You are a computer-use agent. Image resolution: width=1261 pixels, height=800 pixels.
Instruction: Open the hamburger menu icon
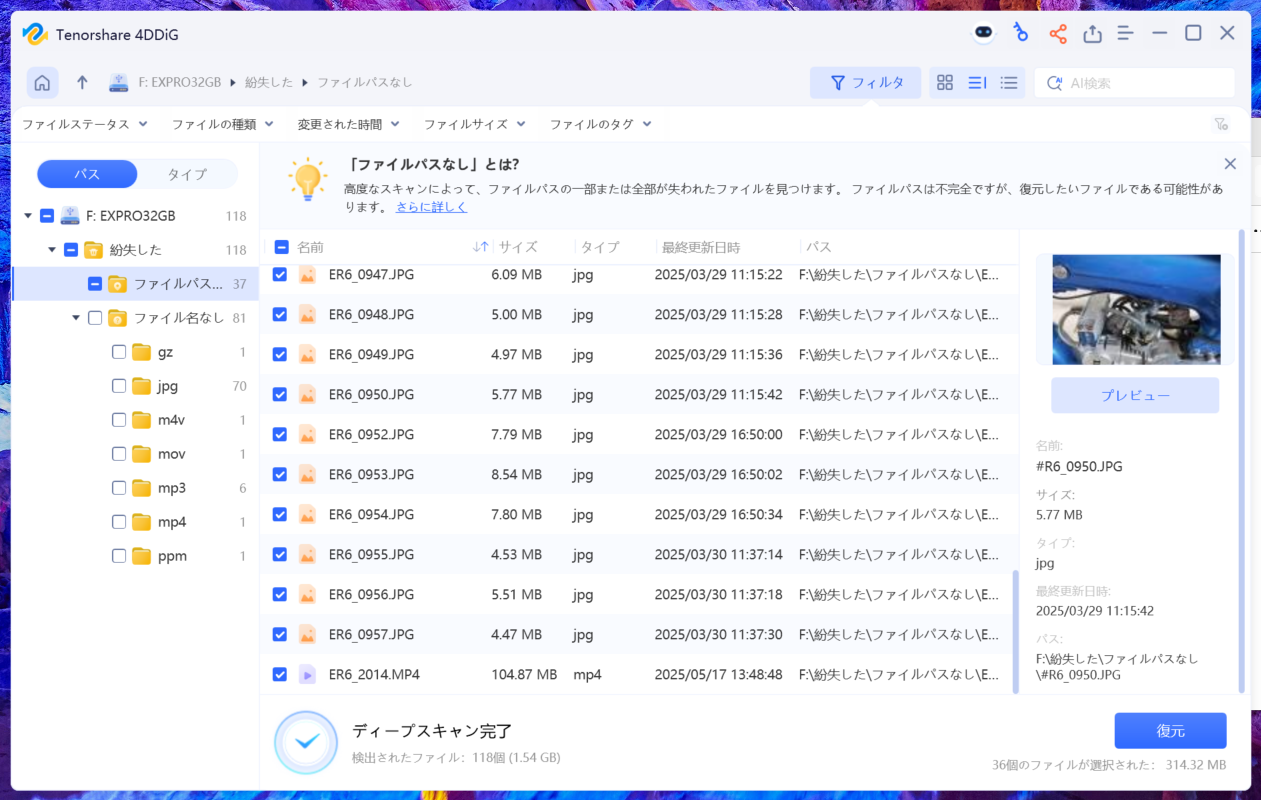[x=1125, y=34]
